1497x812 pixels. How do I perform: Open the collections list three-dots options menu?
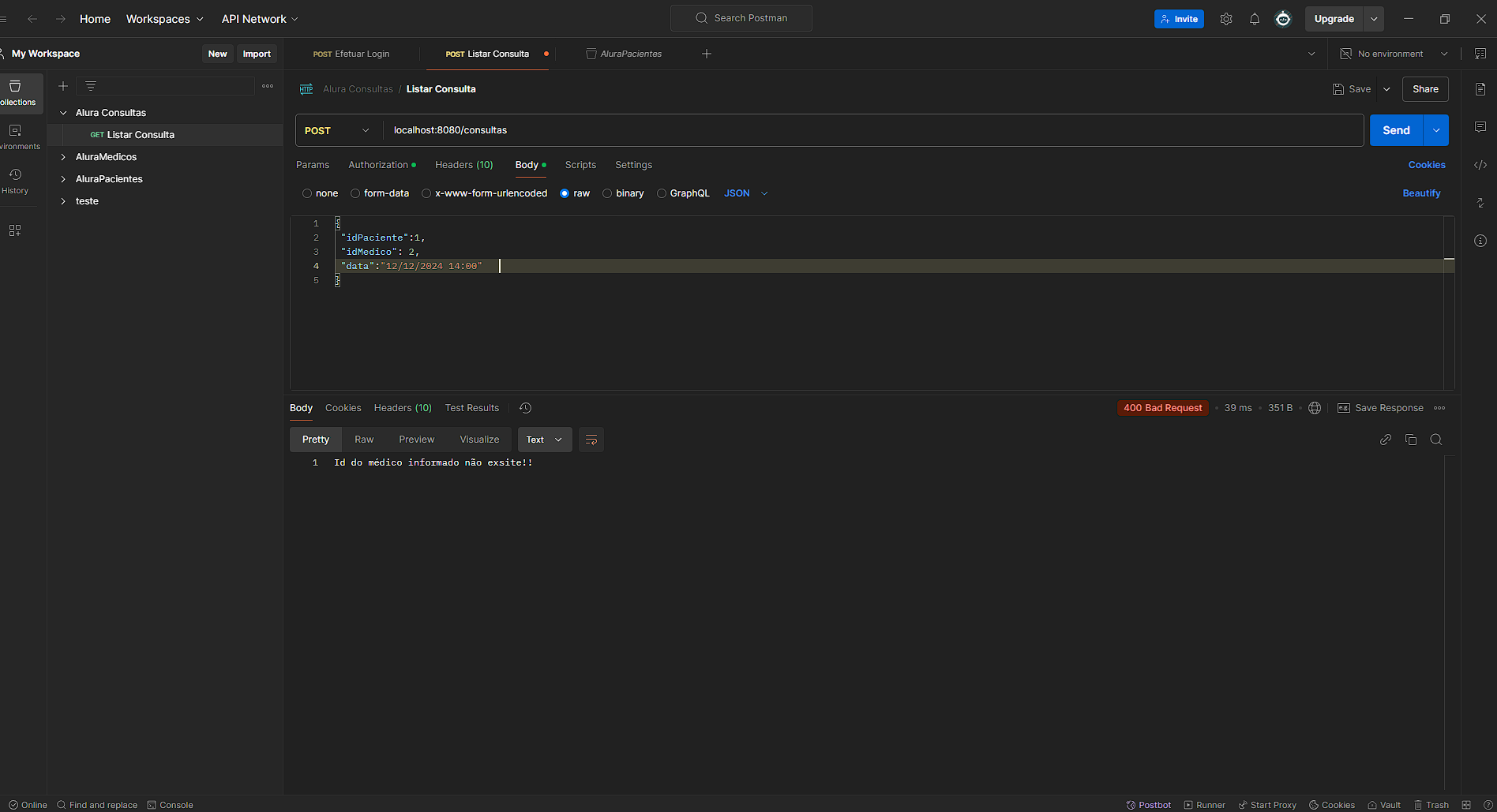pyautogui.click(x=268, y=86)
